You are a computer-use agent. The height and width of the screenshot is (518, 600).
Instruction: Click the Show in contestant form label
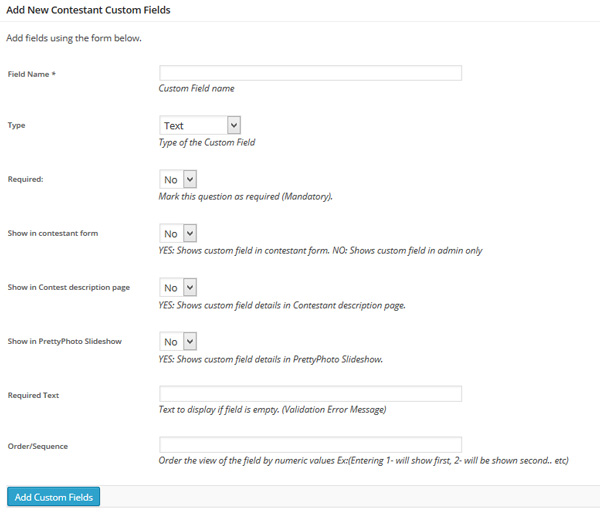pos(53,233)
